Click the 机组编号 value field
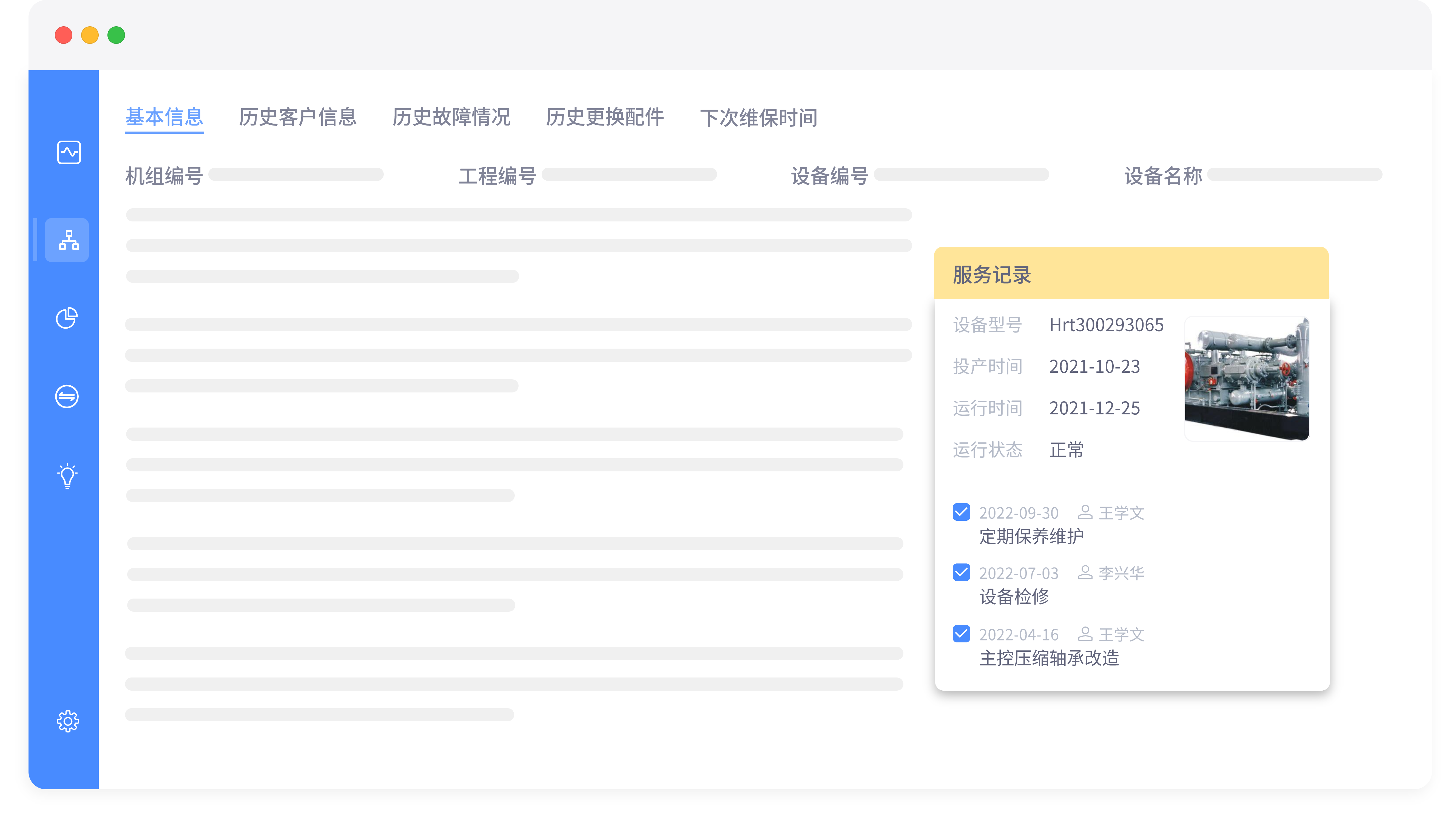This screenshot has height=820, width=1456. pyautogui.click(x=296, y=174)
